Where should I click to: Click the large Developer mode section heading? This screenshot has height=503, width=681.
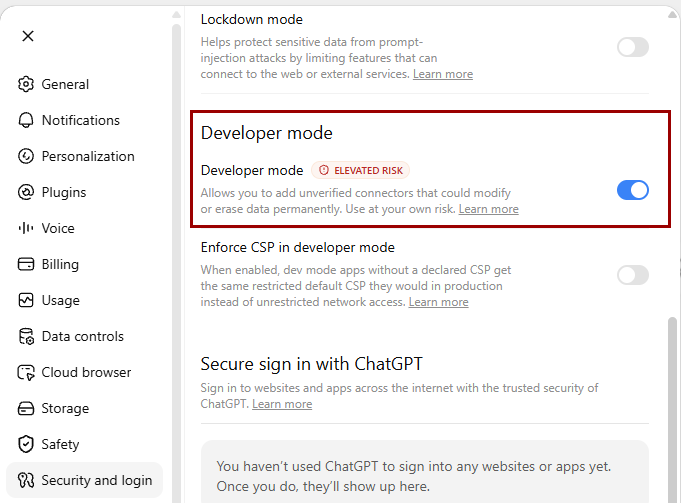267,133
